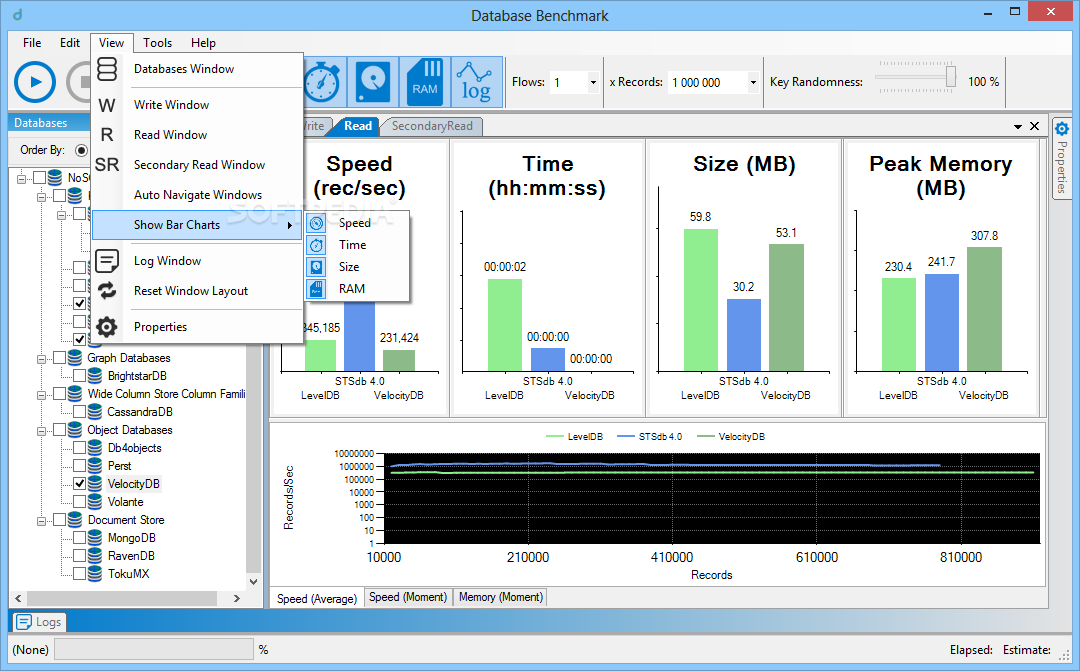Choose Auto Navigate Windows menu entry
This screenshot has height=671, width=1080.
[x=198, y=195]
